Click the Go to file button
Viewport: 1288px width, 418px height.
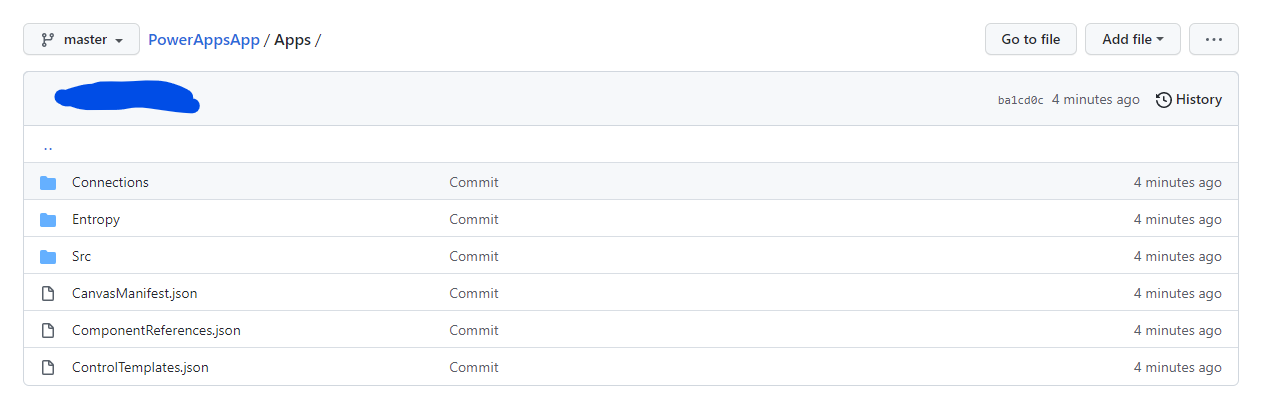tap(1030, 39)
